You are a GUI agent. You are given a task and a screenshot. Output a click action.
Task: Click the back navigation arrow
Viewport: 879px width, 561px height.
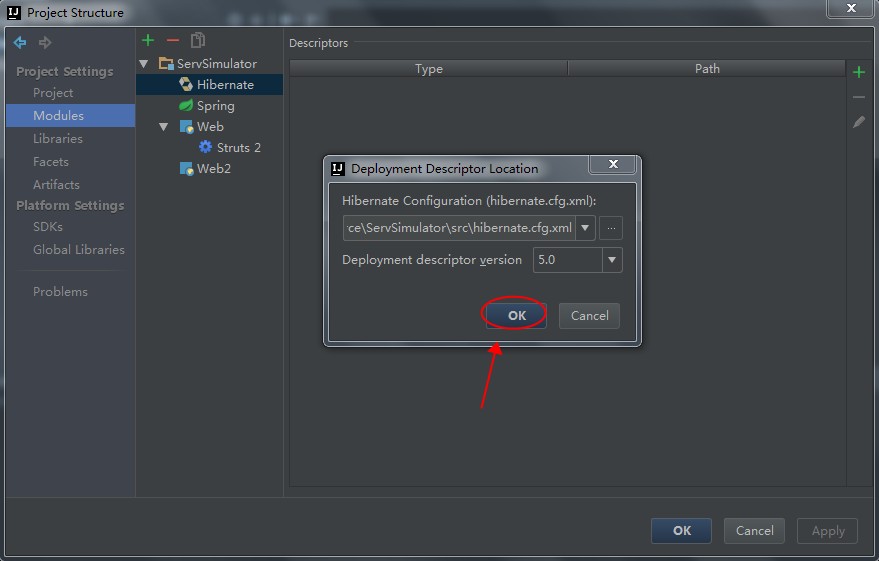[x=20, y=43]
